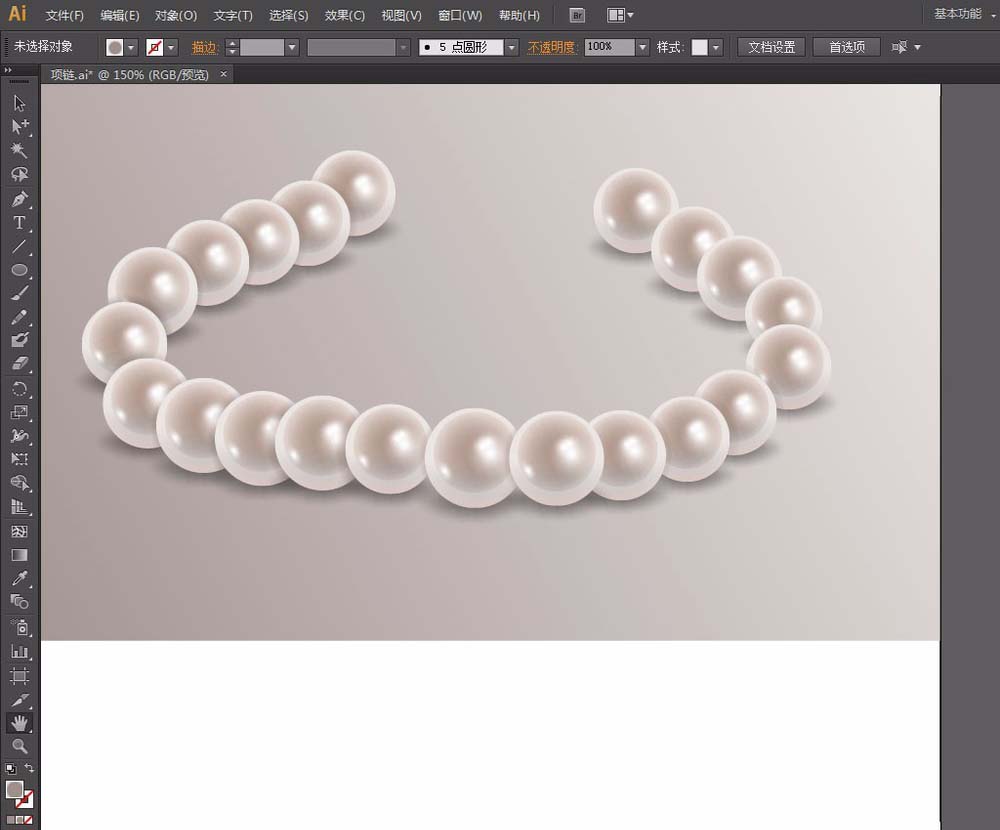This screenshot has height=830, width=1000.
Task: Select the Mesh tool
Action: 19,531
